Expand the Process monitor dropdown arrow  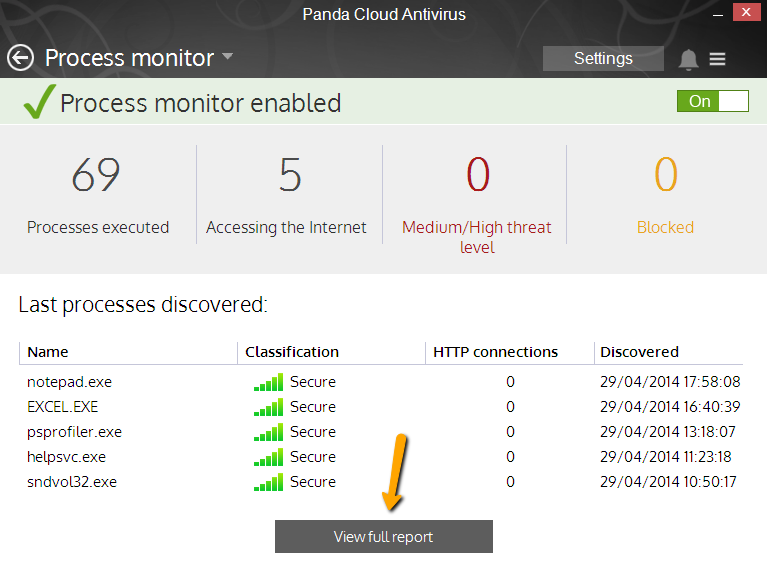[x=227, y=56]
